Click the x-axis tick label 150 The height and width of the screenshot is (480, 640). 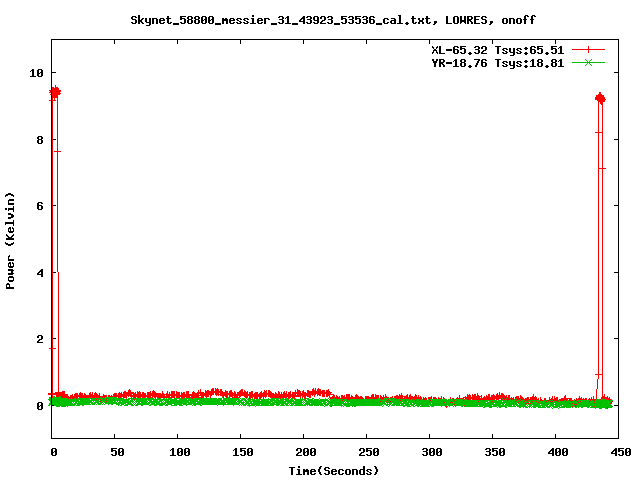(243, 452)
